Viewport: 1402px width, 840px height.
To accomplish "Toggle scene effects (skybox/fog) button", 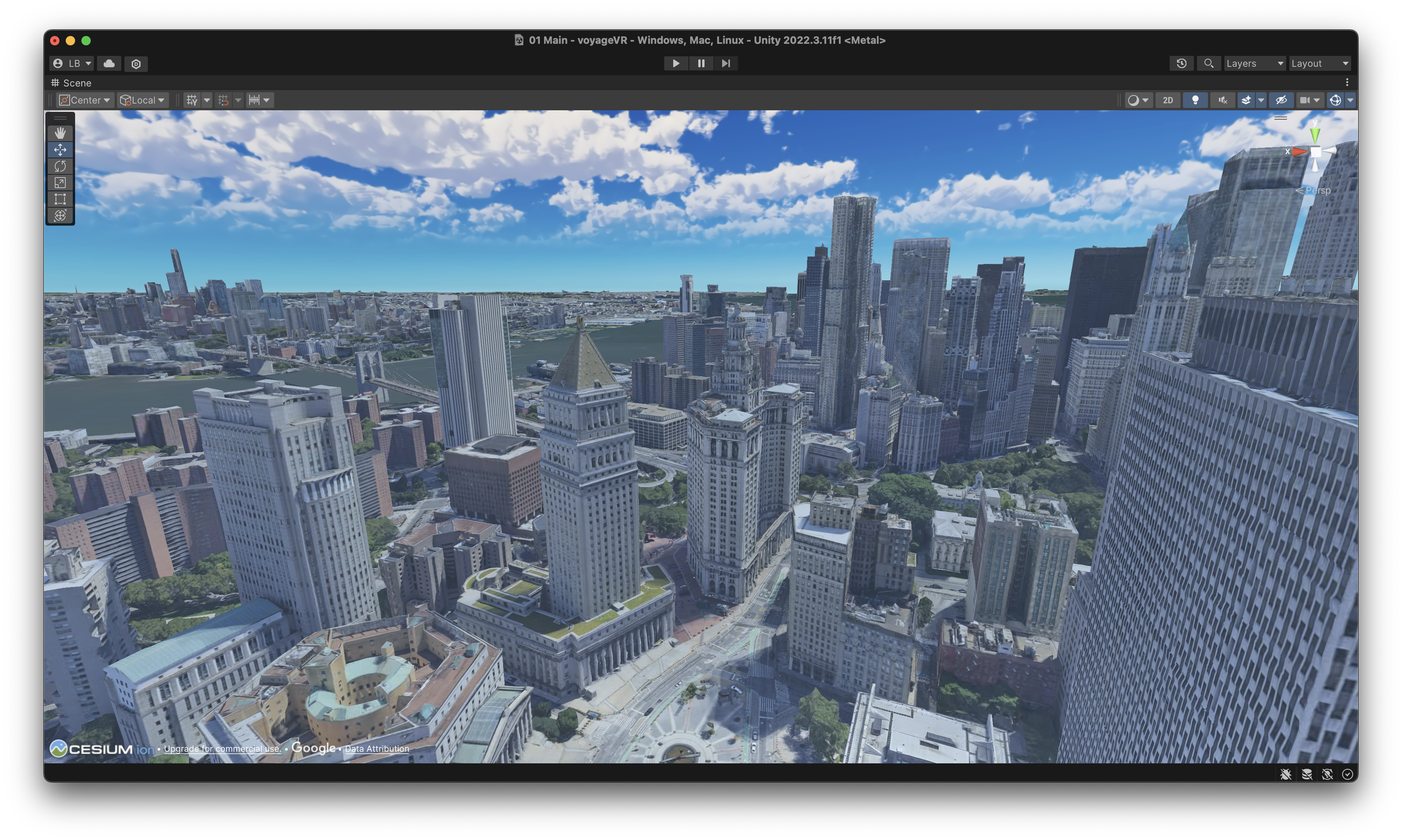I will pyautogui.click(x=1246, y=100).
